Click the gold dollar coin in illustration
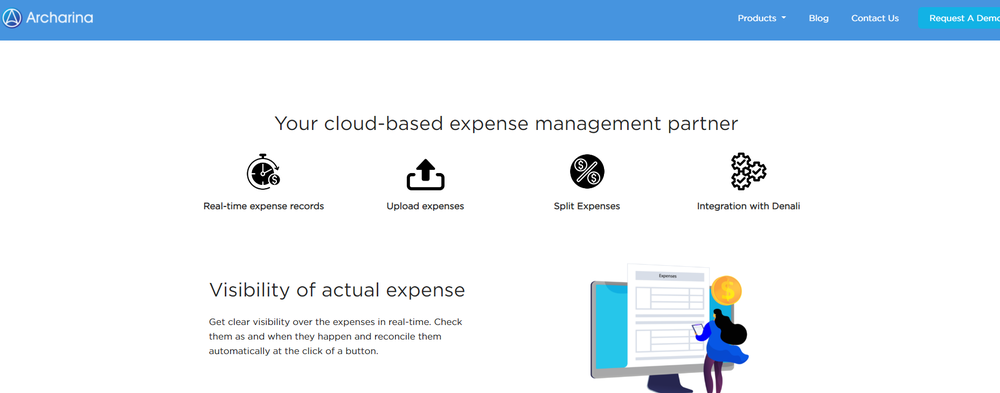This screenshot has height=393, width=1000. pos(726,292)
